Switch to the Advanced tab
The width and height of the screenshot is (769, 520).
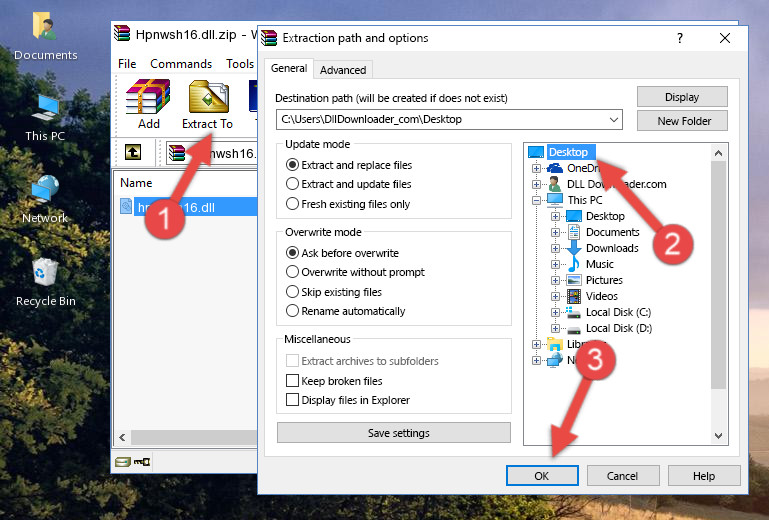coord(343,70)
